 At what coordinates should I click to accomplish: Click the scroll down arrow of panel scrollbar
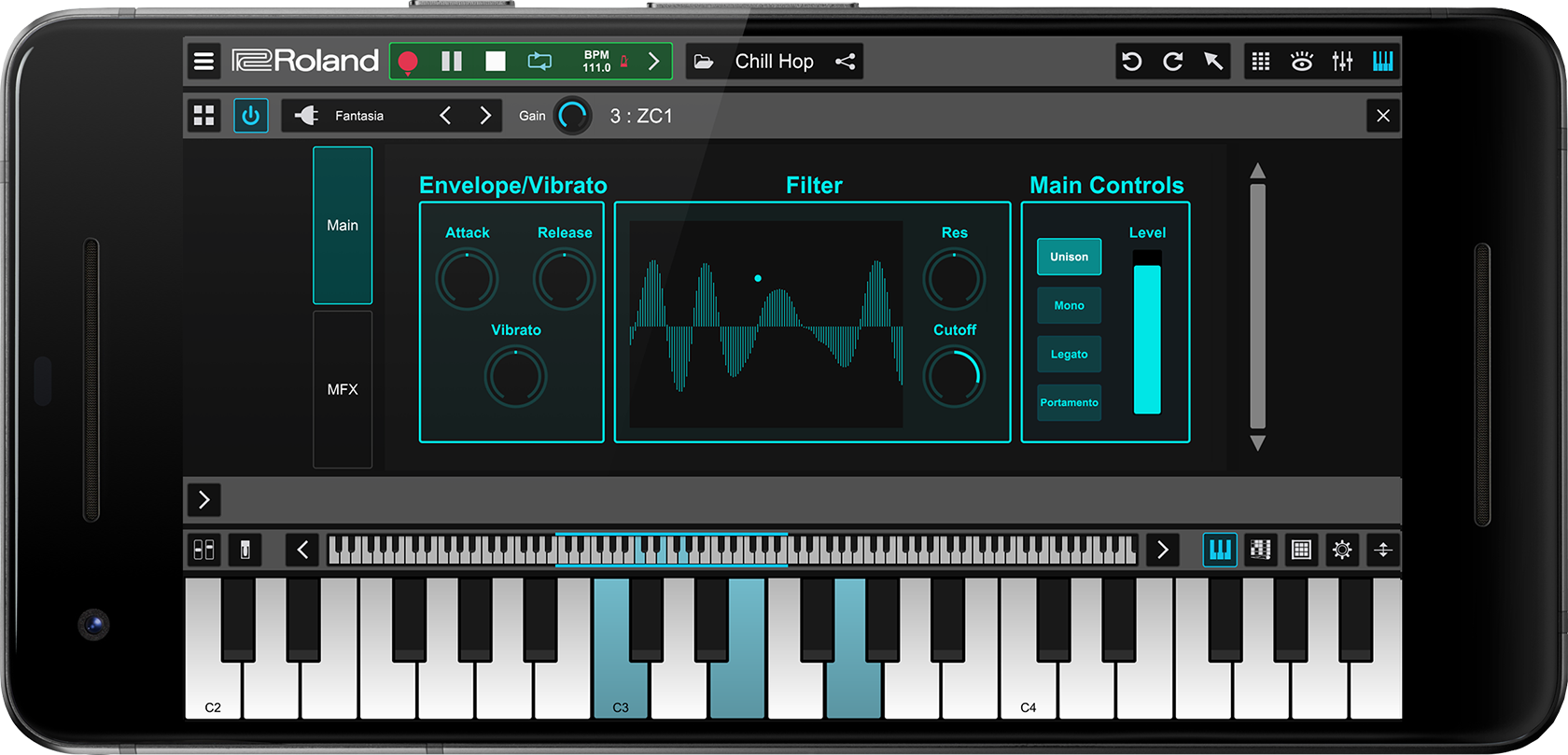(1258, 442)
